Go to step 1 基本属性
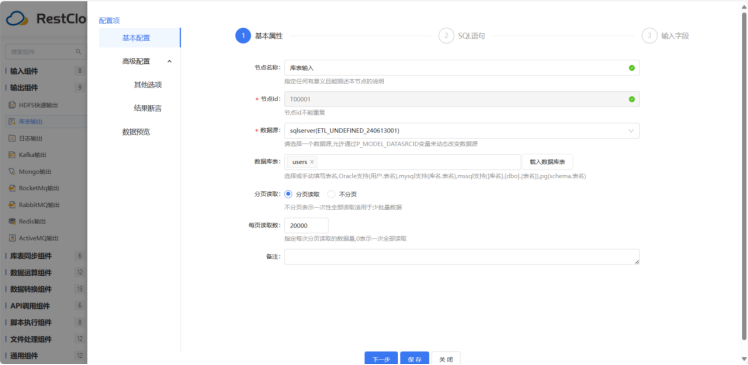 click(259, 36)
